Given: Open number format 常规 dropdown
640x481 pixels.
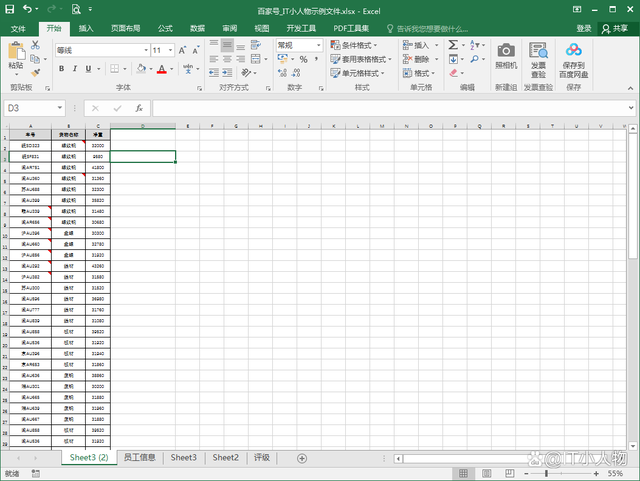Looking at the screenshot, I should point(318,45).
